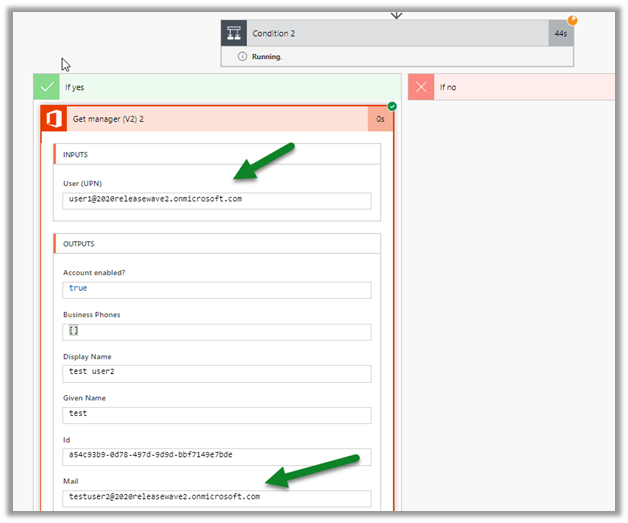The width and height of the screenshot is (628, 523).
Task: Select the If yes branch header
Action: pos(220,87)
